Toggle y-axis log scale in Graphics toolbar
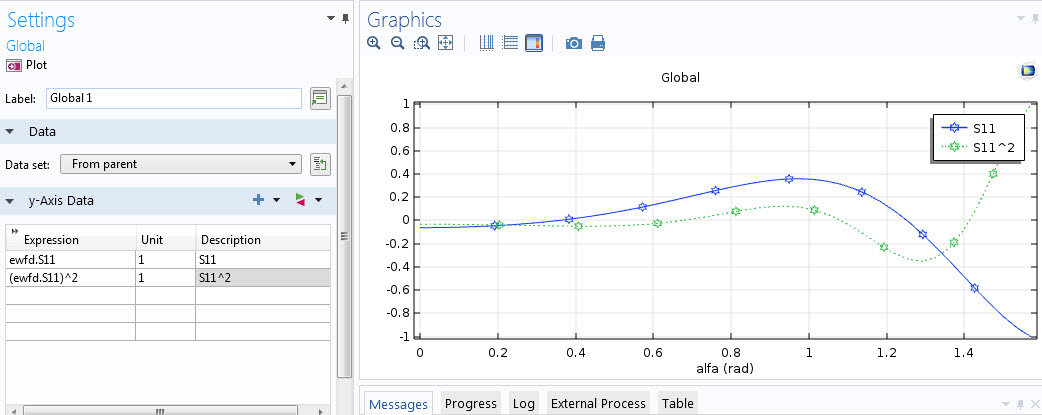1042x415 pixels. (510, 43)
